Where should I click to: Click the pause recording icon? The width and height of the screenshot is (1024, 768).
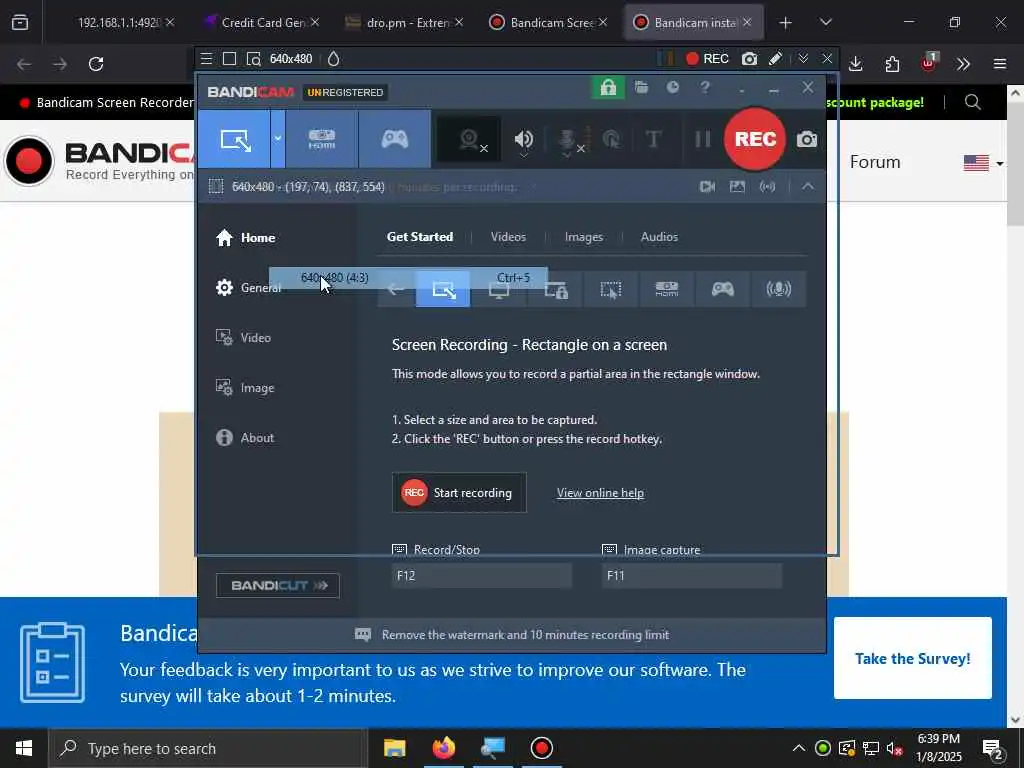pyautogui.click(x=703, y=139)
